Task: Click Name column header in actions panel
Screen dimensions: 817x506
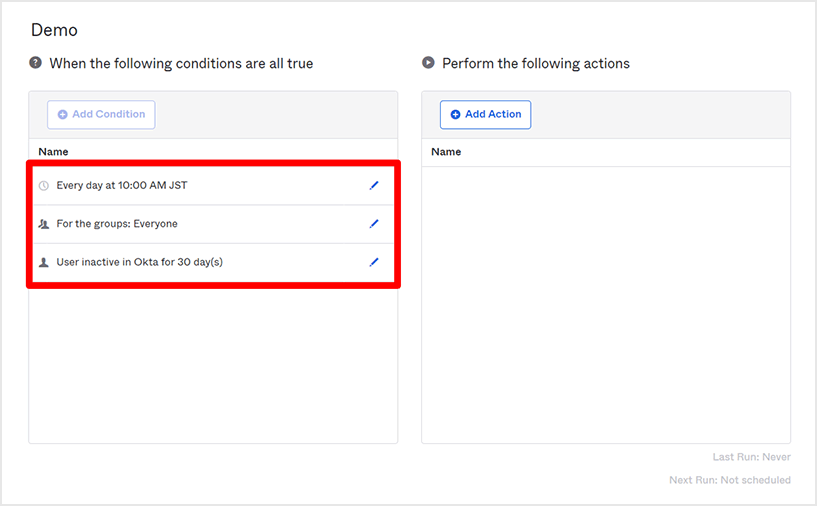Action: click(446, 152)
